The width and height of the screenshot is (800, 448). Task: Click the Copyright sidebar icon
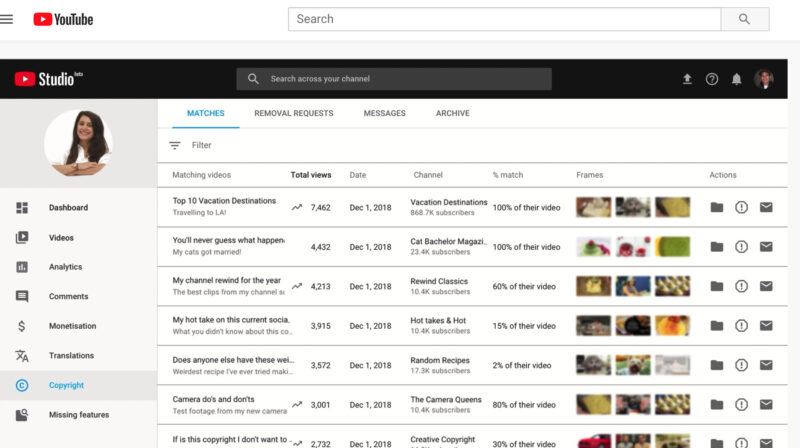22,385
